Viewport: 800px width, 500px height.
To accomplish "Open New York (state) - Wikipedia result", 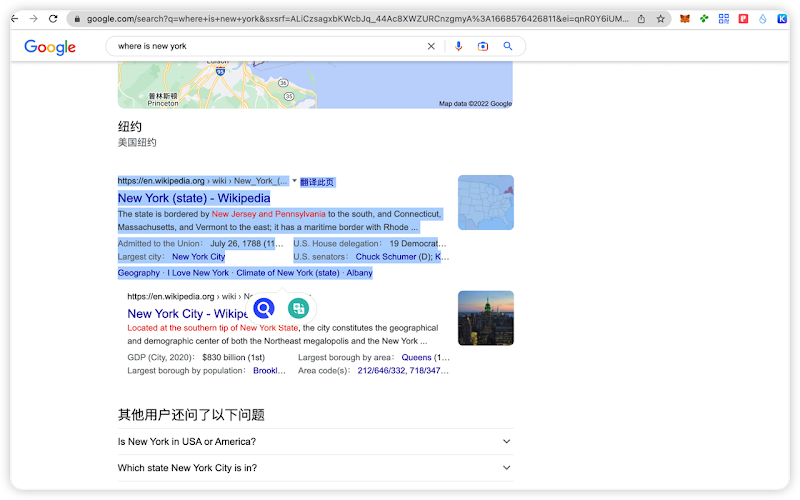I will tap(194, 198).
